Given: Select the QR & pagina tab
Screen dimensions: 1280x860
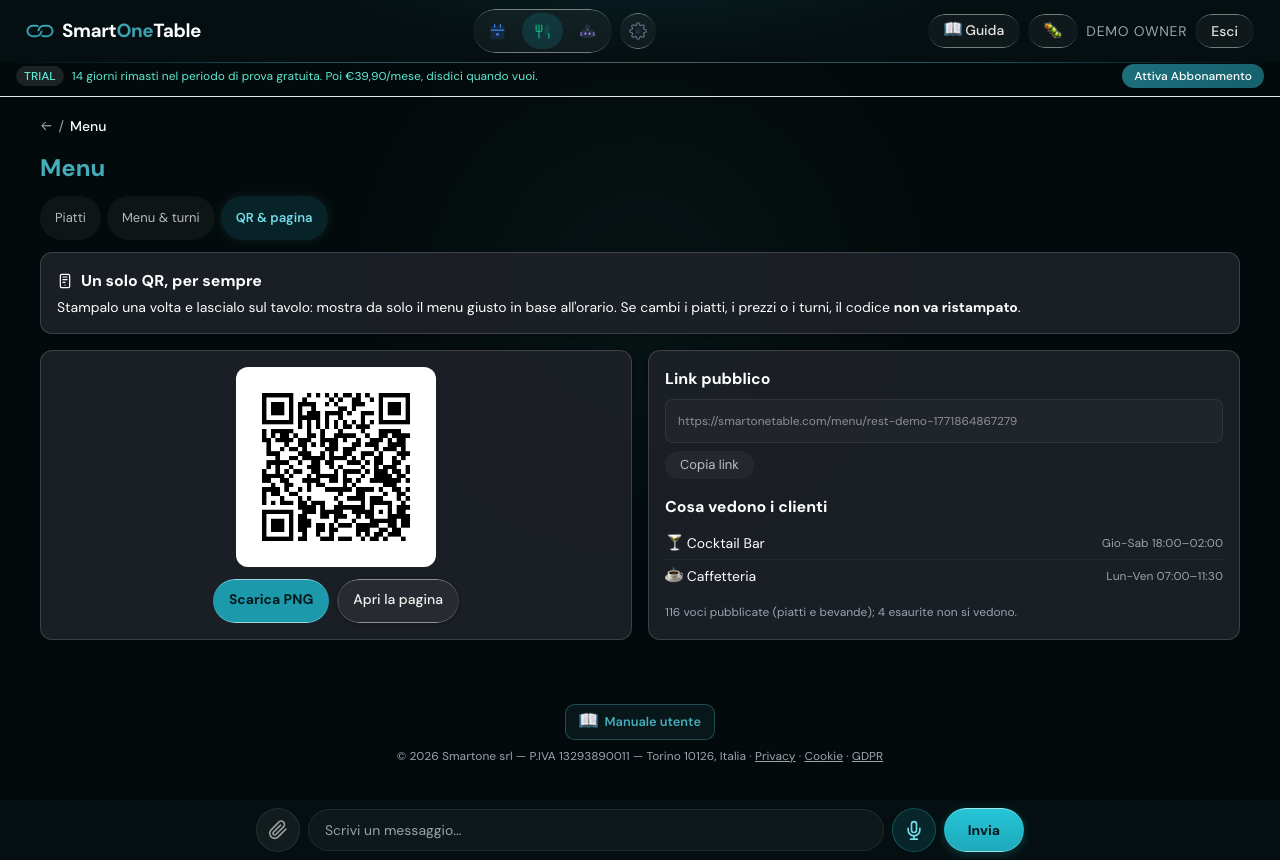Looking at the screenshot, I should 274,218.
